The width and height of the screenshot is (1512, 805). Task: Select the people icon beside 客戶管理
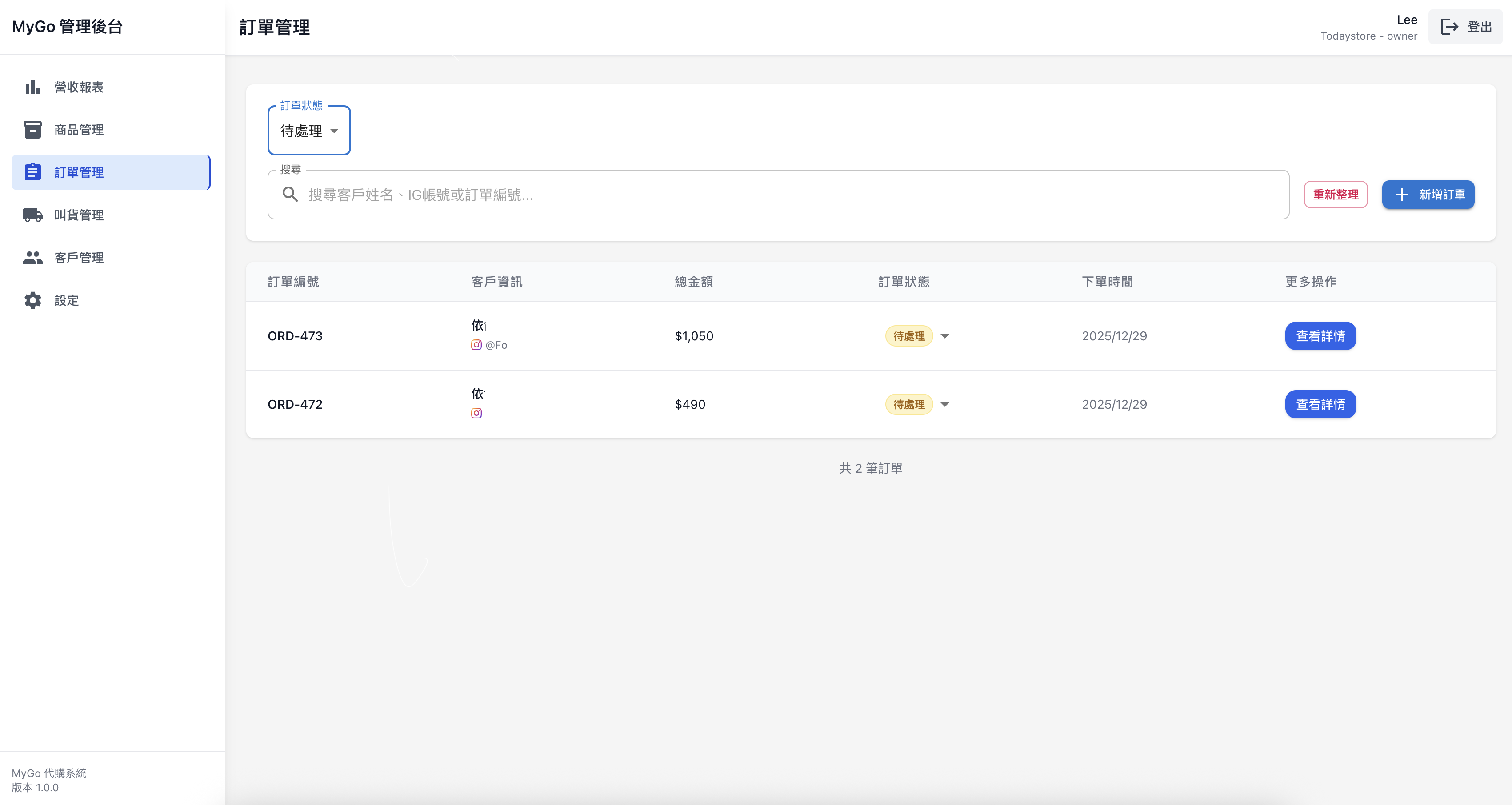click(32, 257)
